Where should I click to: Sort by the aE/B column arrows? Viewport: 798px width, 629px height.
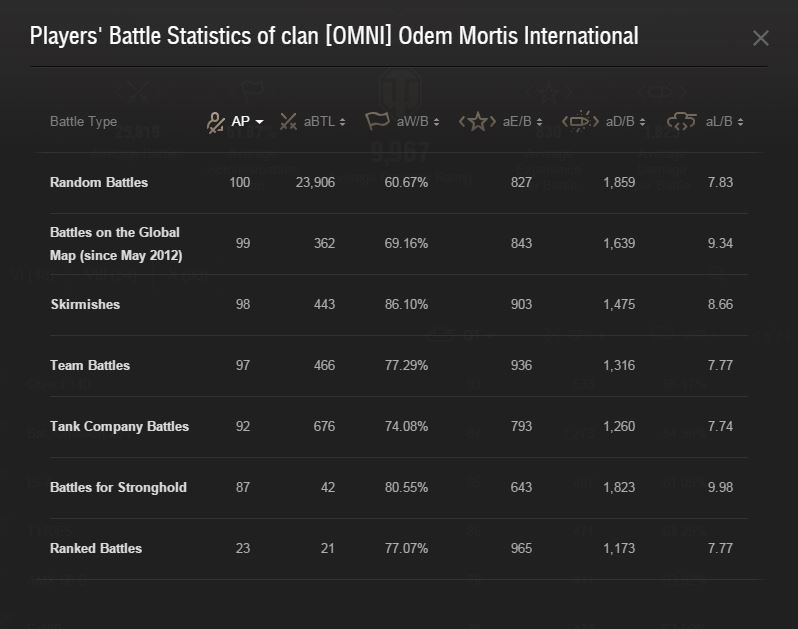(x=539, y=122)
